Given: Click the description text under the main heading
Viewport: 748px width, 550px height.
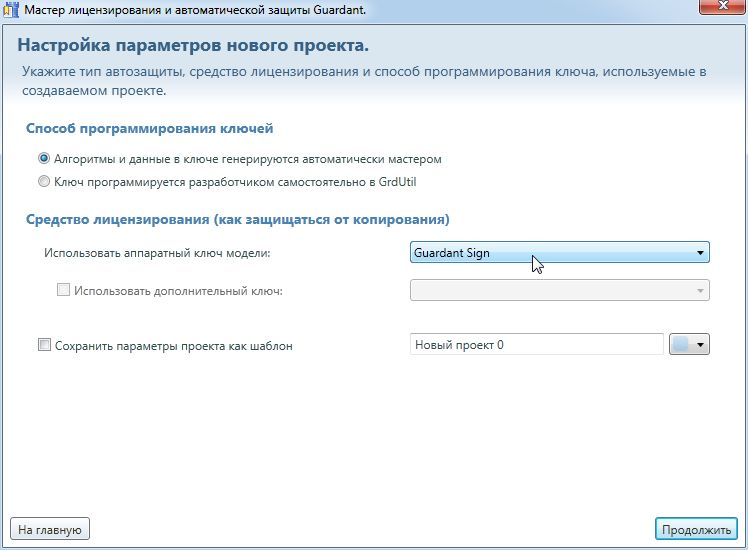Looking at the screenshot, I should pos(364,80).
